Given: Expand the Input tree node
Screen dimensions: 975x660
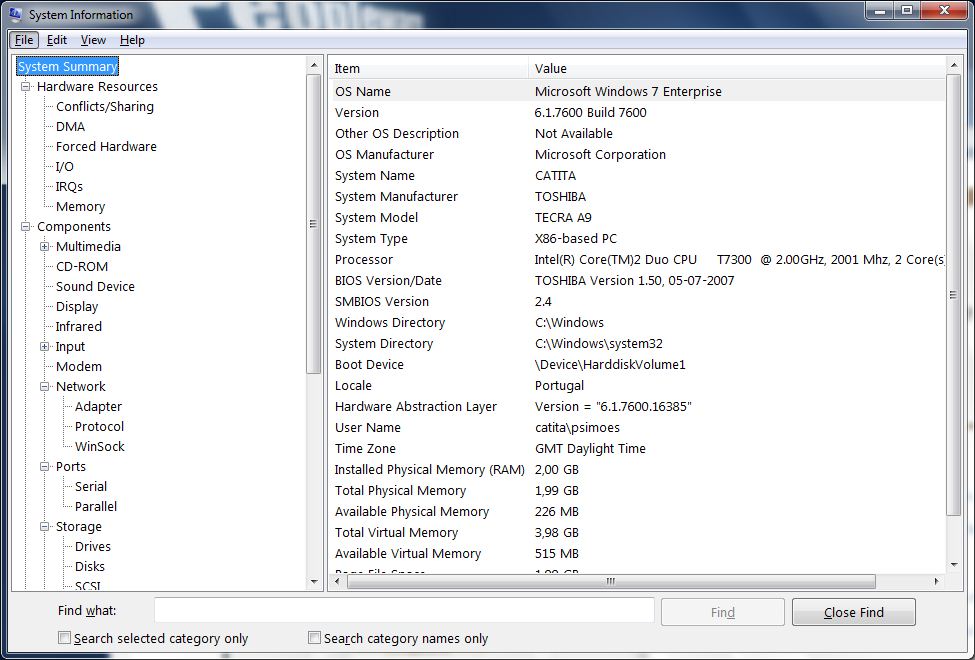Looking at the screenshot, I should [45, 346].
